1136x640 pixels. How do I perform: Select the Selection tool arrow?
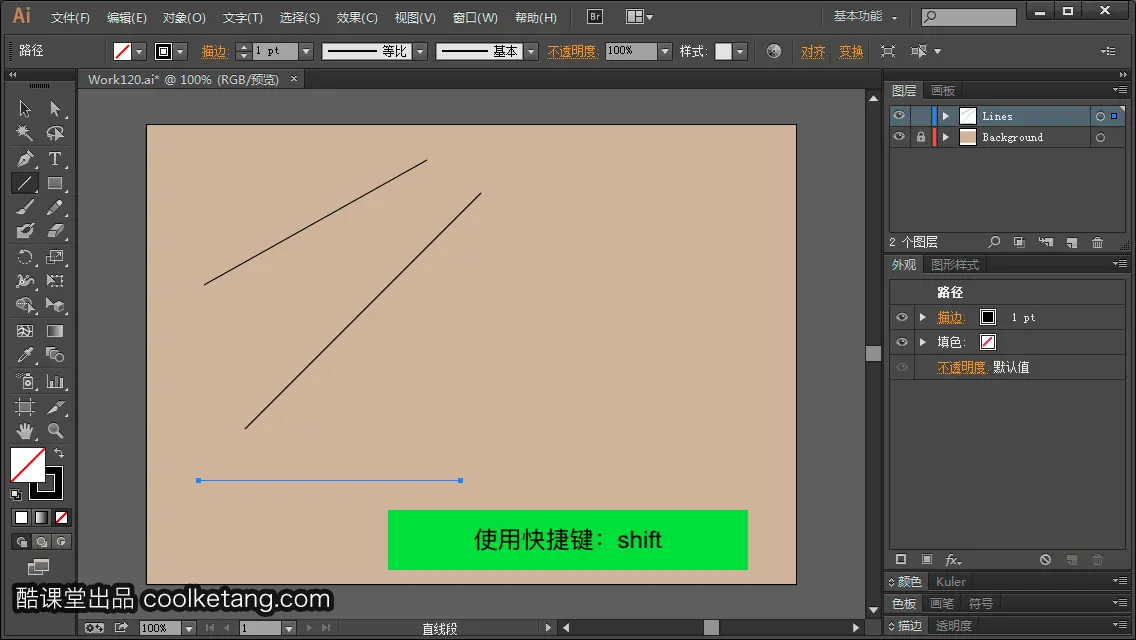25,109
